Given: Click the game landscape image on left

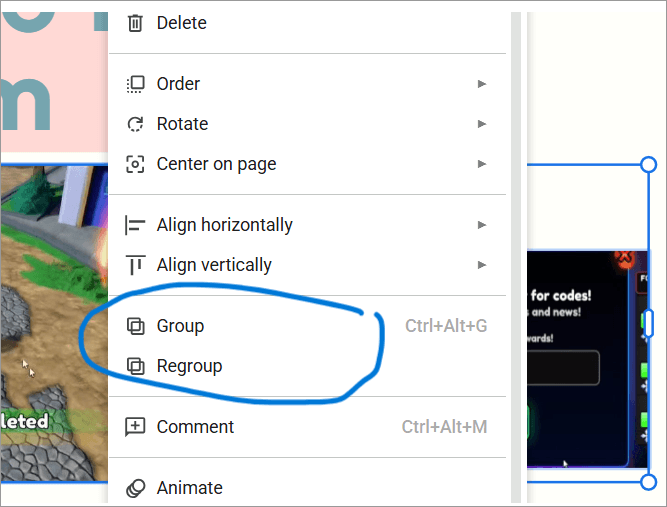Looking at the screenshot, I should click(54, 324).
